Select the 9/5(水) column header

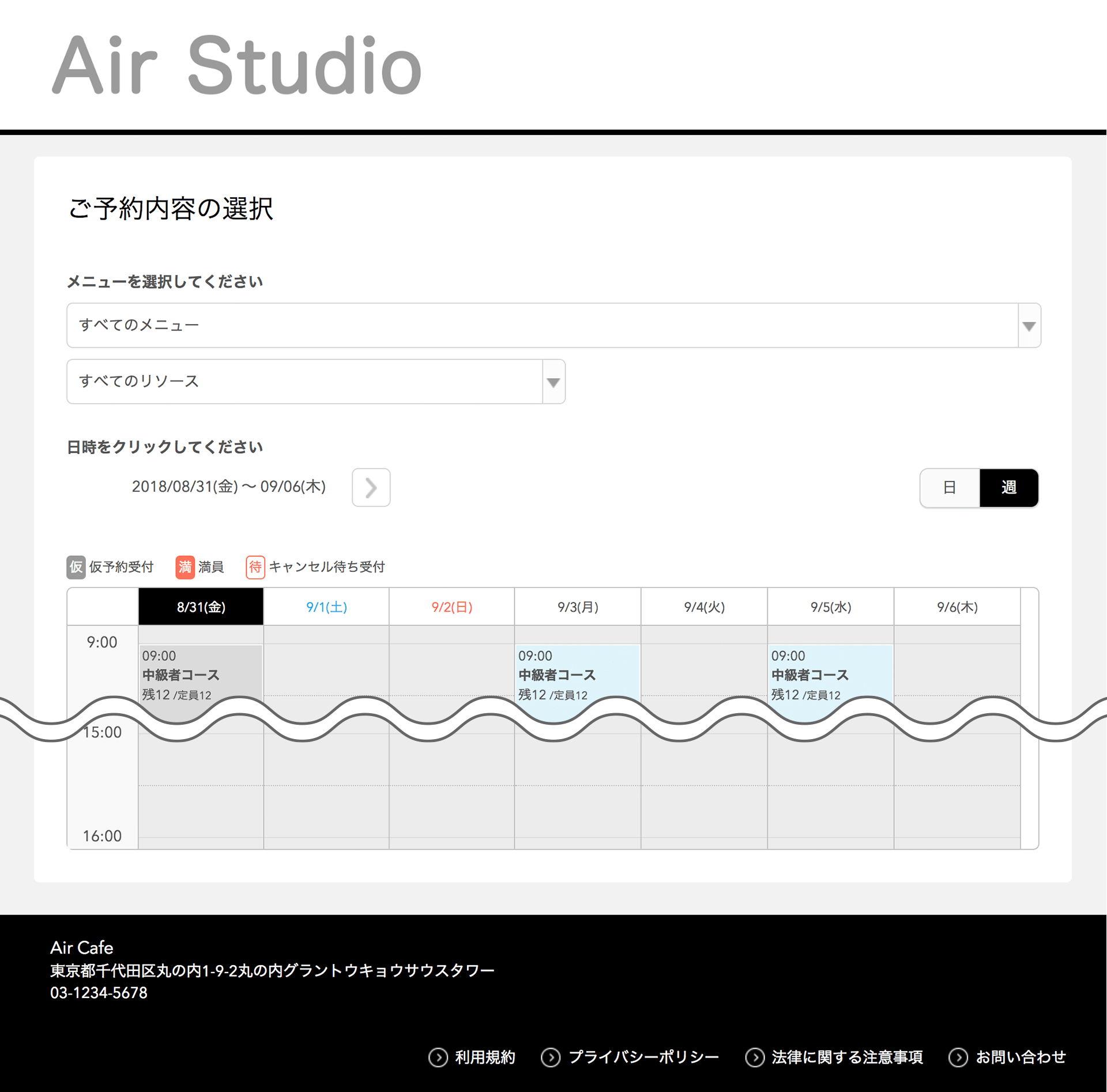831,607
